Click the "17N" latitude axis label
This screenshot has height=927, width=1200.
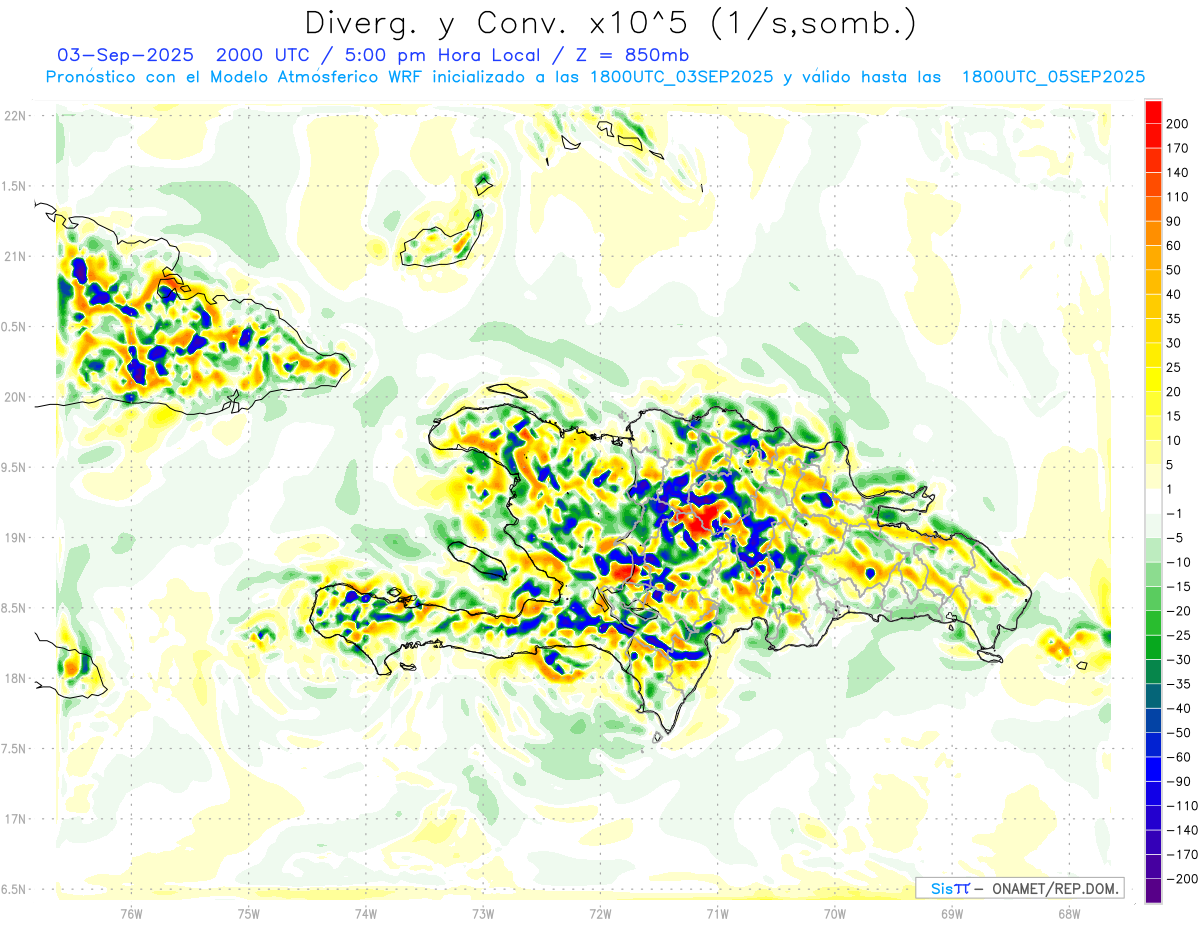coord(17,819)
